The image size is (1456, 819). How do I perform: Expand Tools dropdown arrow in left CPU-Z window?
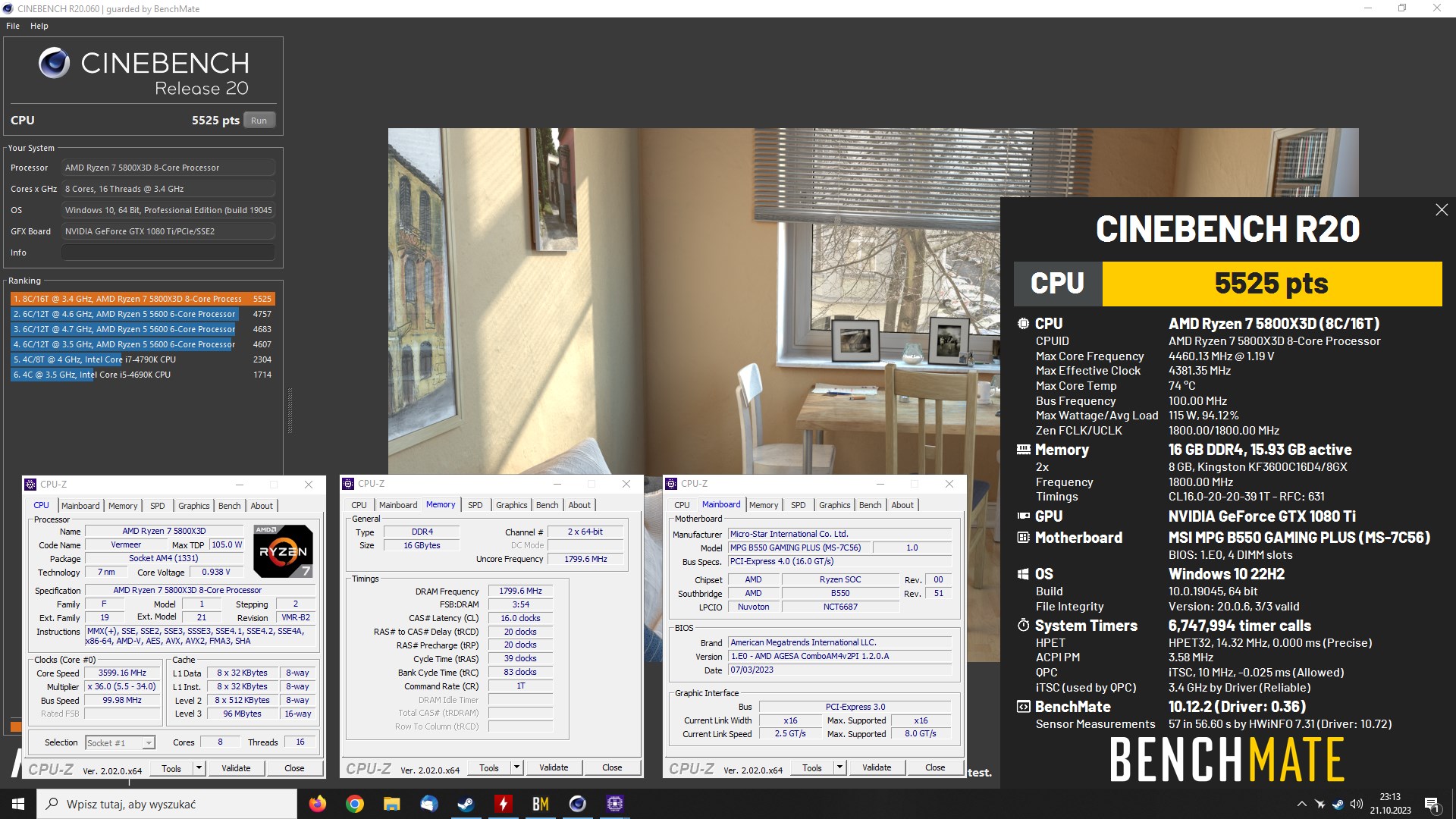click(199, 768)
